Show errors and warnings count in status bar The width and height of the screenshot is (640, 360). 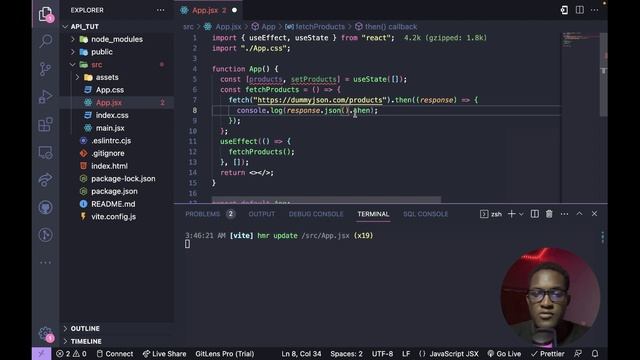[x=71, y=353]
